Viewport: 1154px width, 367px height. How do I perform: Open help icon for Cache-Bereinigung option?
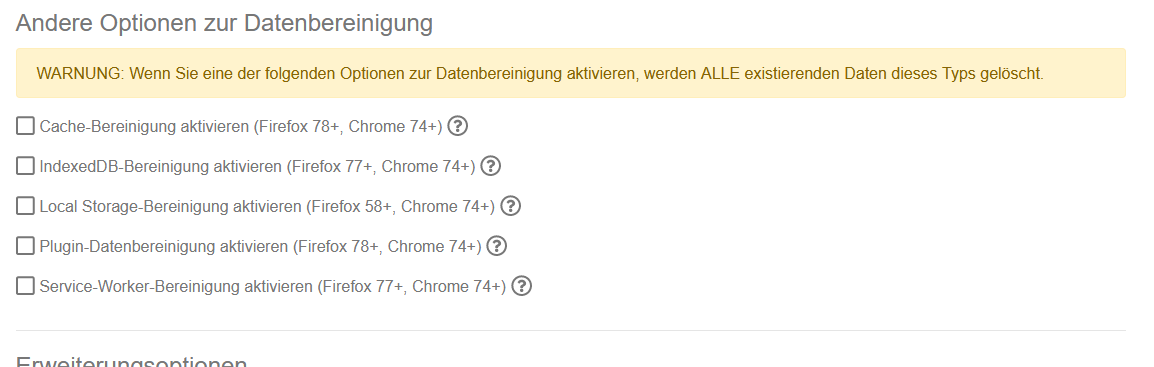point(458,127)
